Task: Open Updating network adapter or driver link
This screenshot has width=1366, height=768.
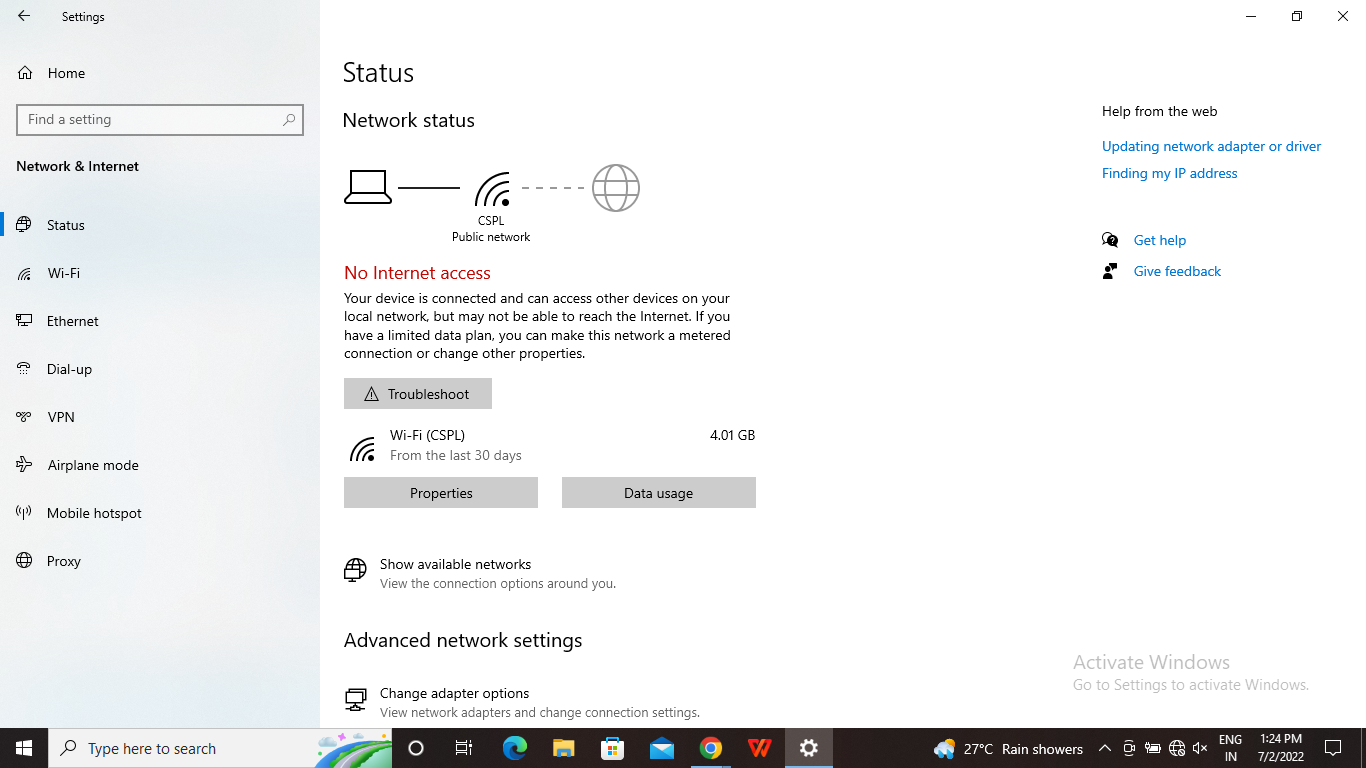Action: tap(1211, 146)
